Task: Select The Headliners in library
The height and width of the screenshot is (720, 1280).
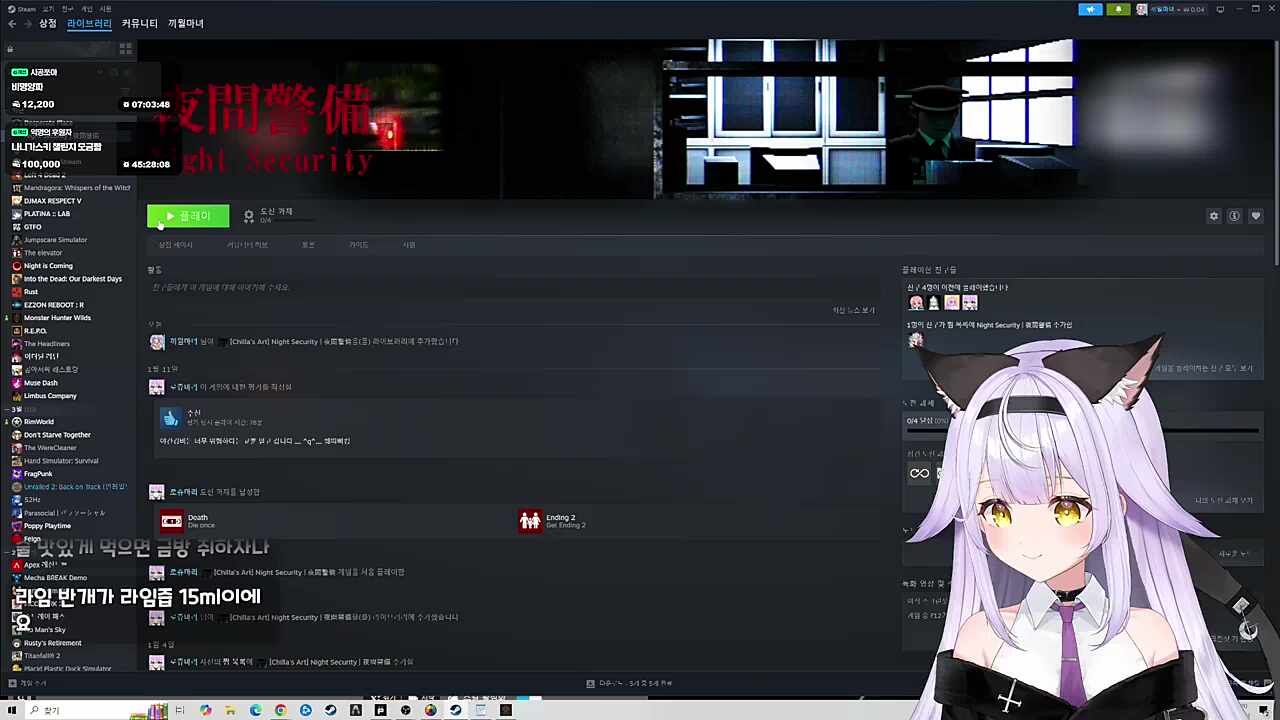Action: click(x=46, y=344)
